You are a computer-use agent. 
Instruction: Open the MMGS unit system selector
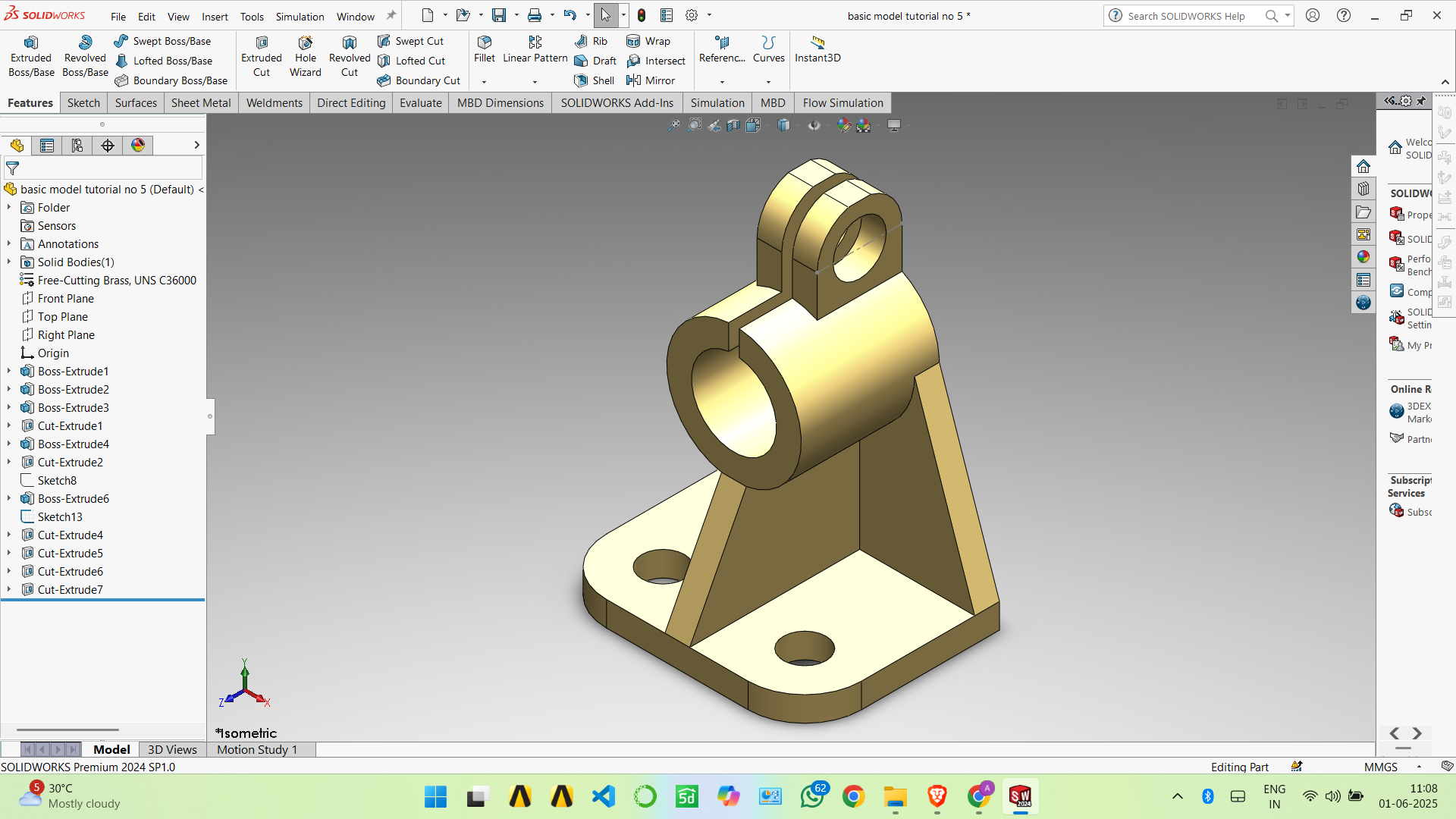[1380, 767]
